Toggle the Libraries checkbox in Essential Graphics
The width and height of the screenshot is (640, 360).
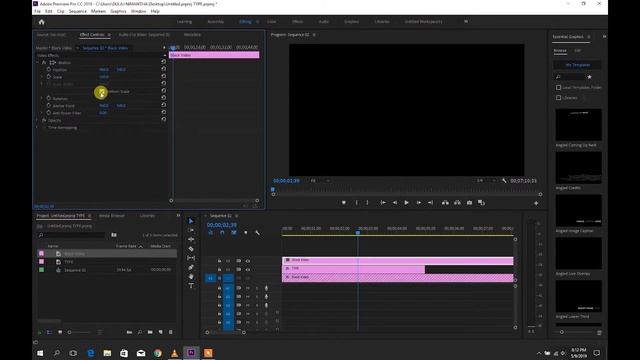[558, 98]
